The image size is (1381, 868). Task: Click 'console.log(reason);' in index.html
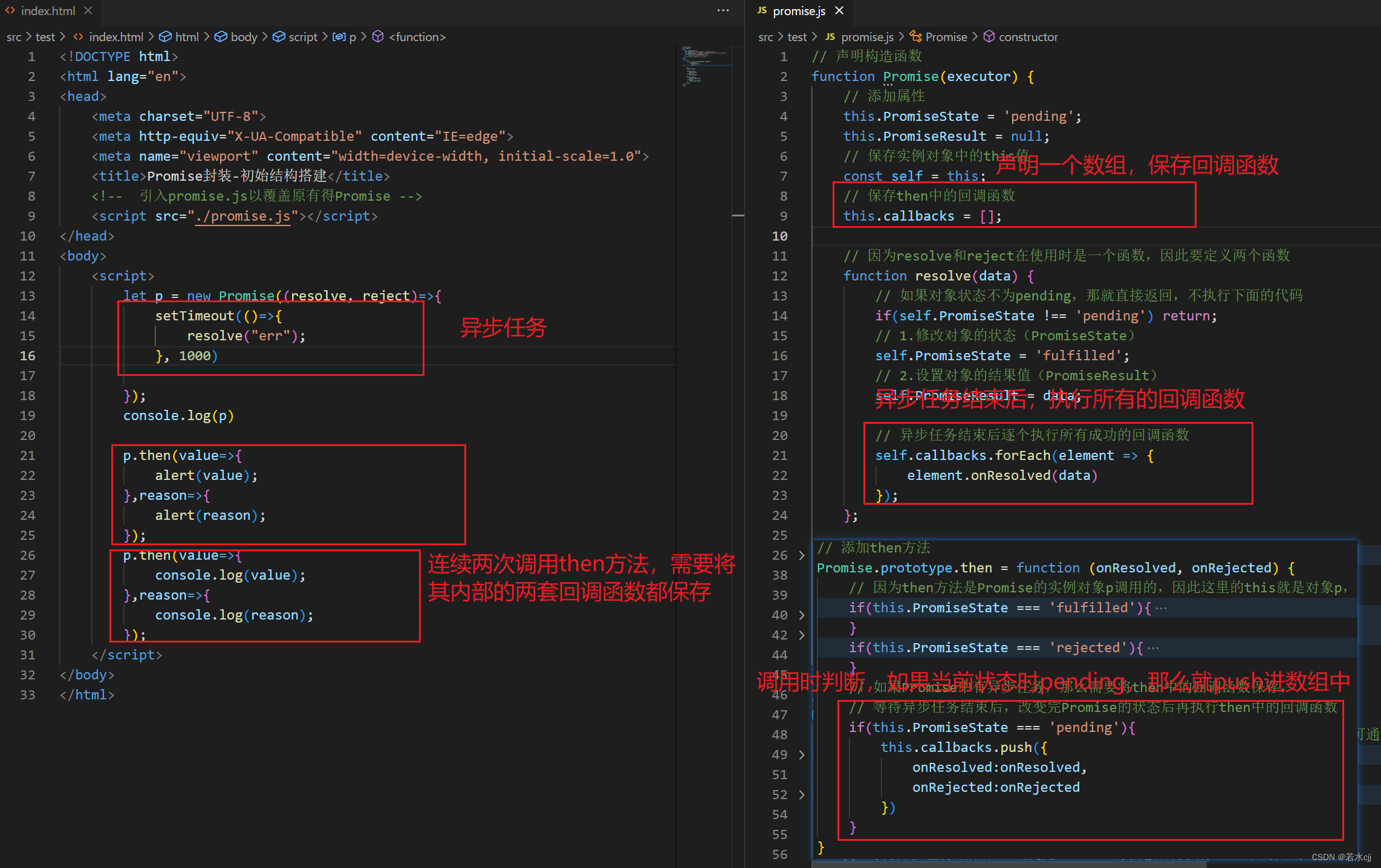[234, 615]
